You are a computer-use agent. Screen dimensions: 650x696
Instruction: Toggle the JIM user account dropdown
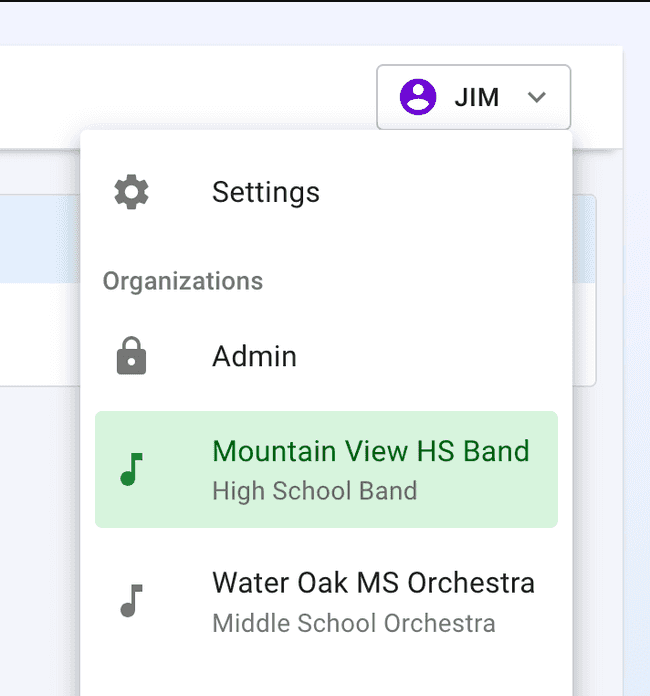(x=473, y=97)
